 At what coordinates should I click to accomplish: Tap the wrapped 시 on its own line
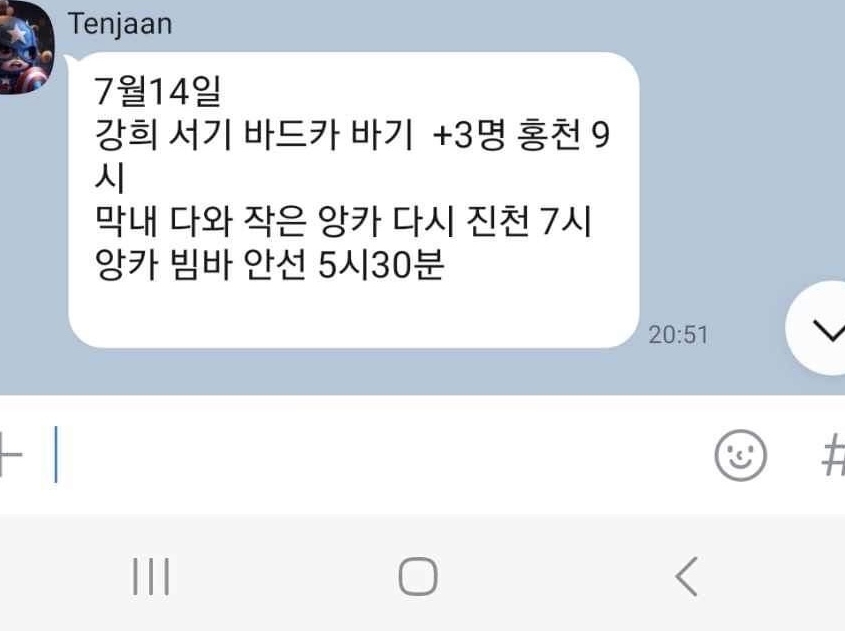click(109, 177)
